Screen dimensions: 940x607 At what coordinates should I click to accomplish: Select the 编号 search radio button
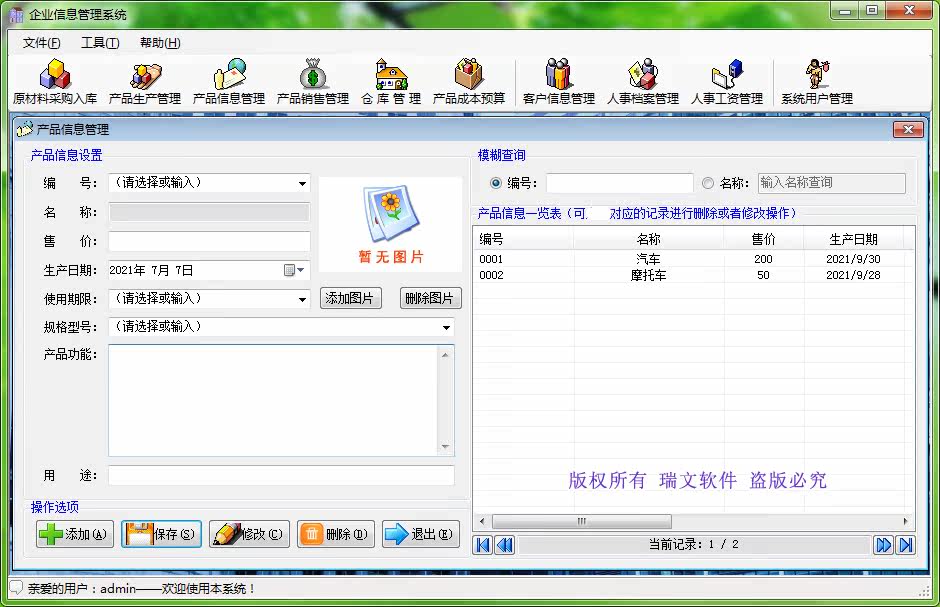pos(496,183)
